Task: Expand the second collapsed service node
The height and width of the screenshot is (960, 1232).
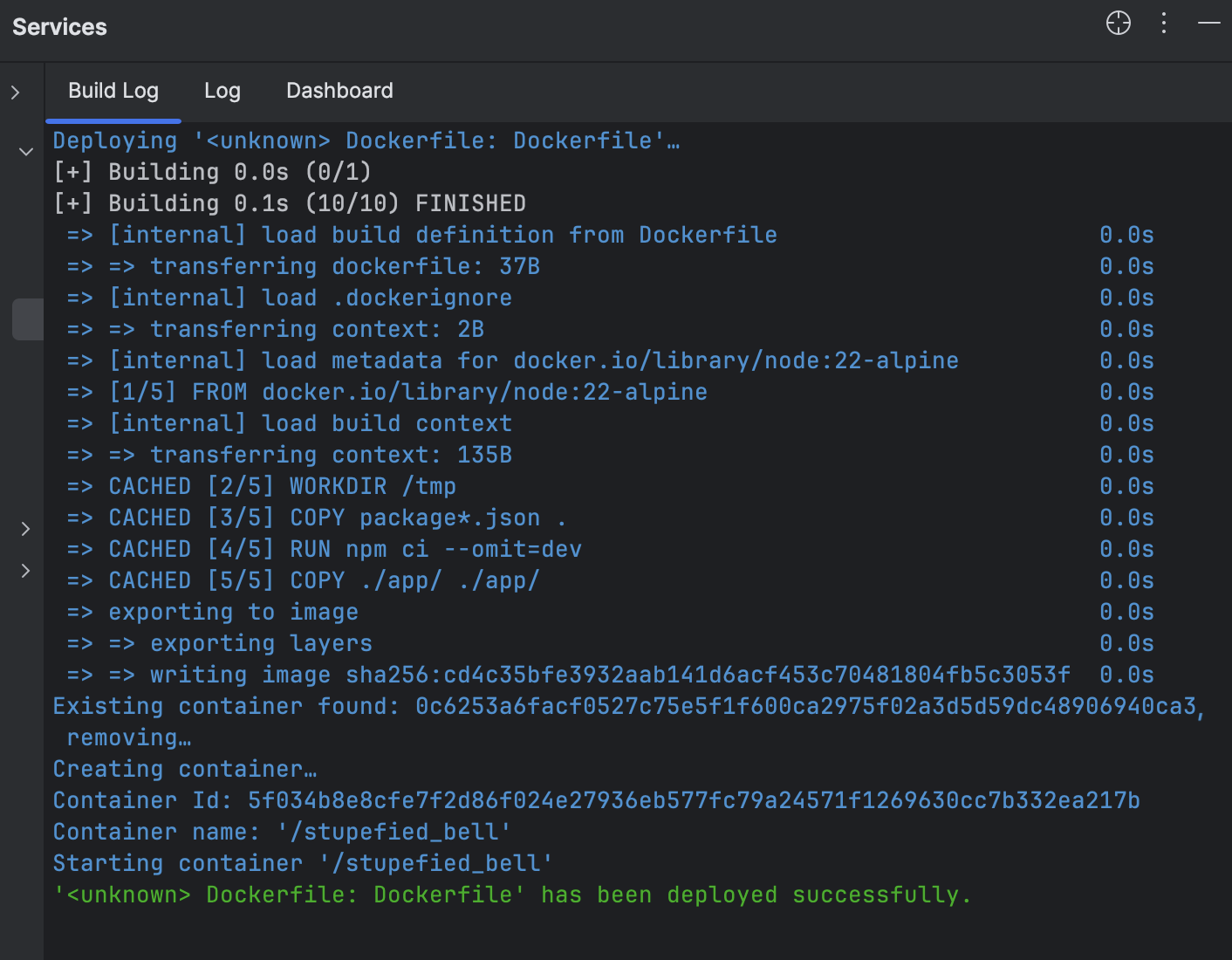Action: (x=25, y=571)
